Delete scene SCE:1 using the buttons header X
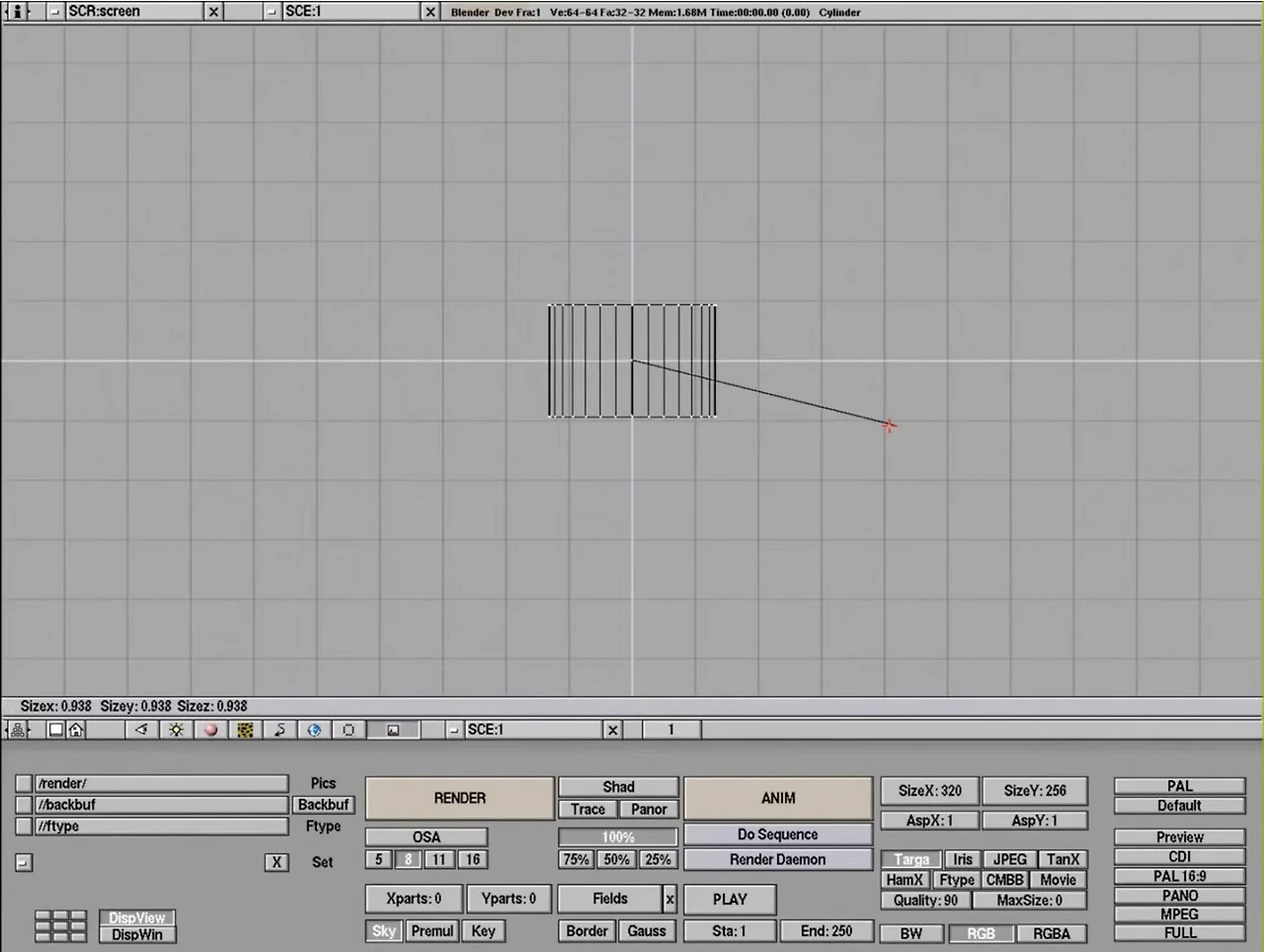The width and height of the screenshot is (1264, 952). click(x=612, y=730)
